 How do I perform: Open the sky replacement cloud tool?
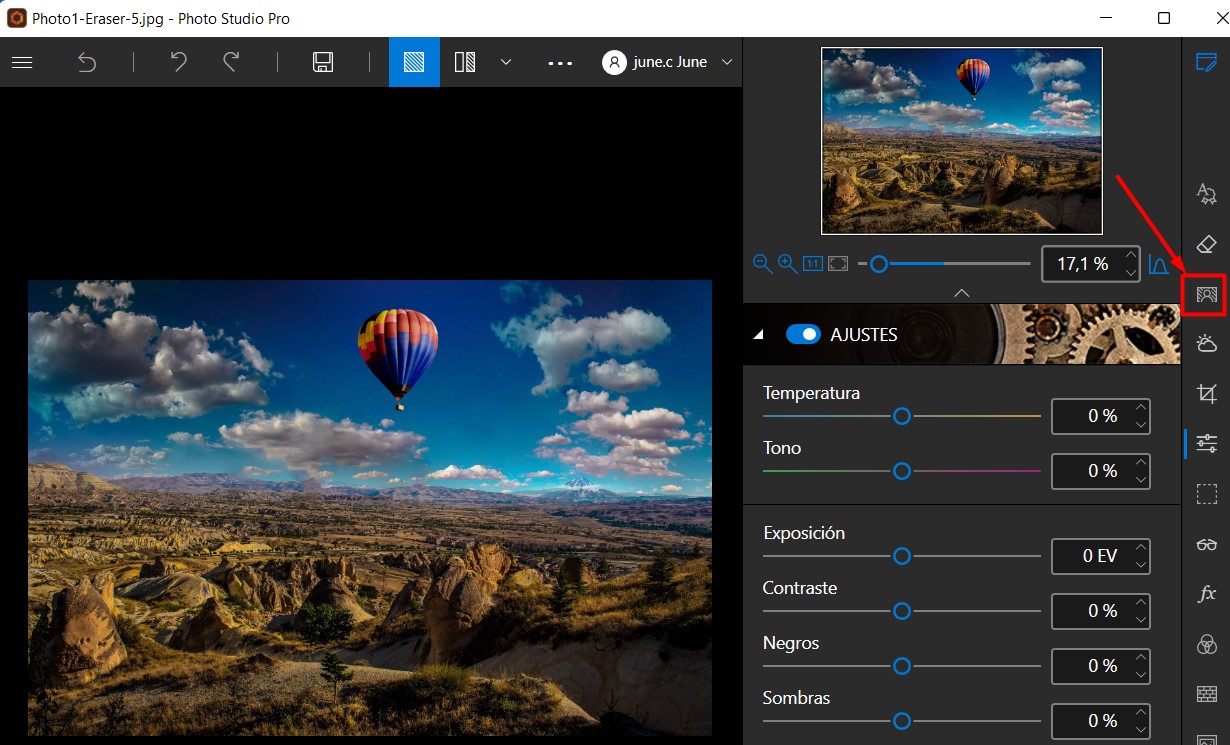(x=1206, y=343)
